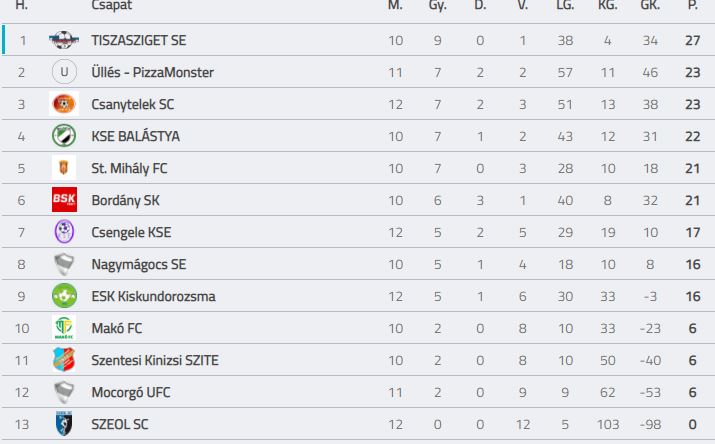Click the Üllés PizzaMonster U badge
This screenshot has width=715, height=444.
[x=64, y=72]
